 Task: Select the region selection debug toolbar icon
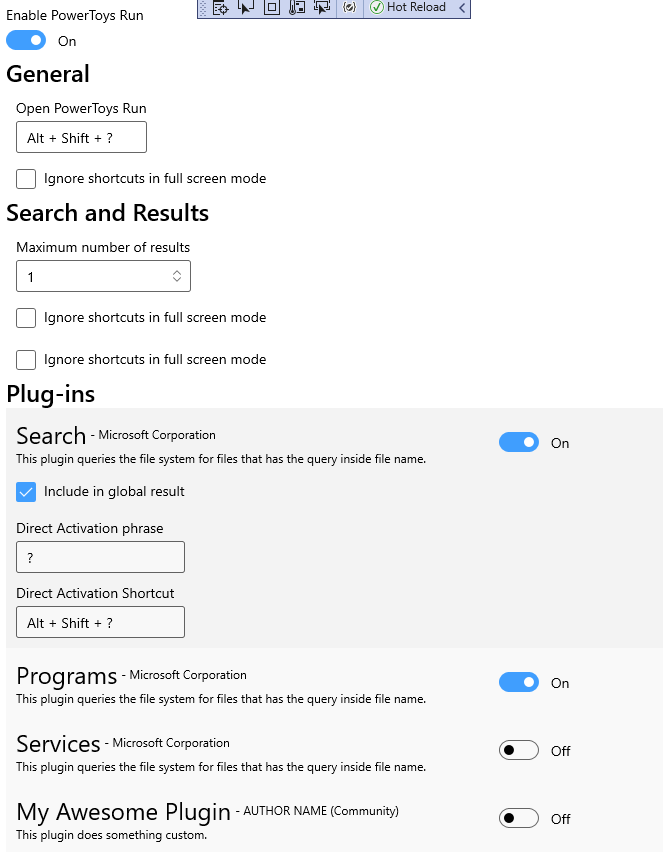[x=322, y=8]
